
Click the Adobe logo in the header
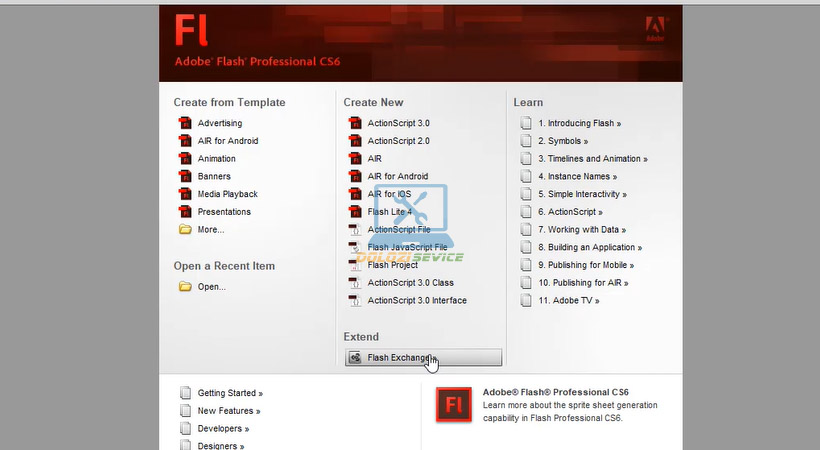coord(656,28)
